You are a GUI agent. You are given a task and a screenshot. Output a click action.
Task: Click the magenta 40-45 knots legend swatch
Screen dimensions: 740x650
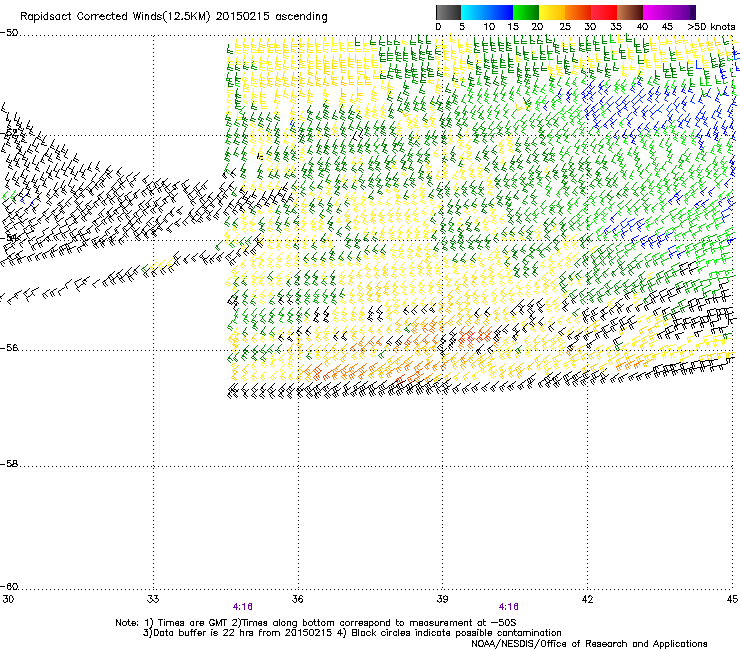(656, 12)
